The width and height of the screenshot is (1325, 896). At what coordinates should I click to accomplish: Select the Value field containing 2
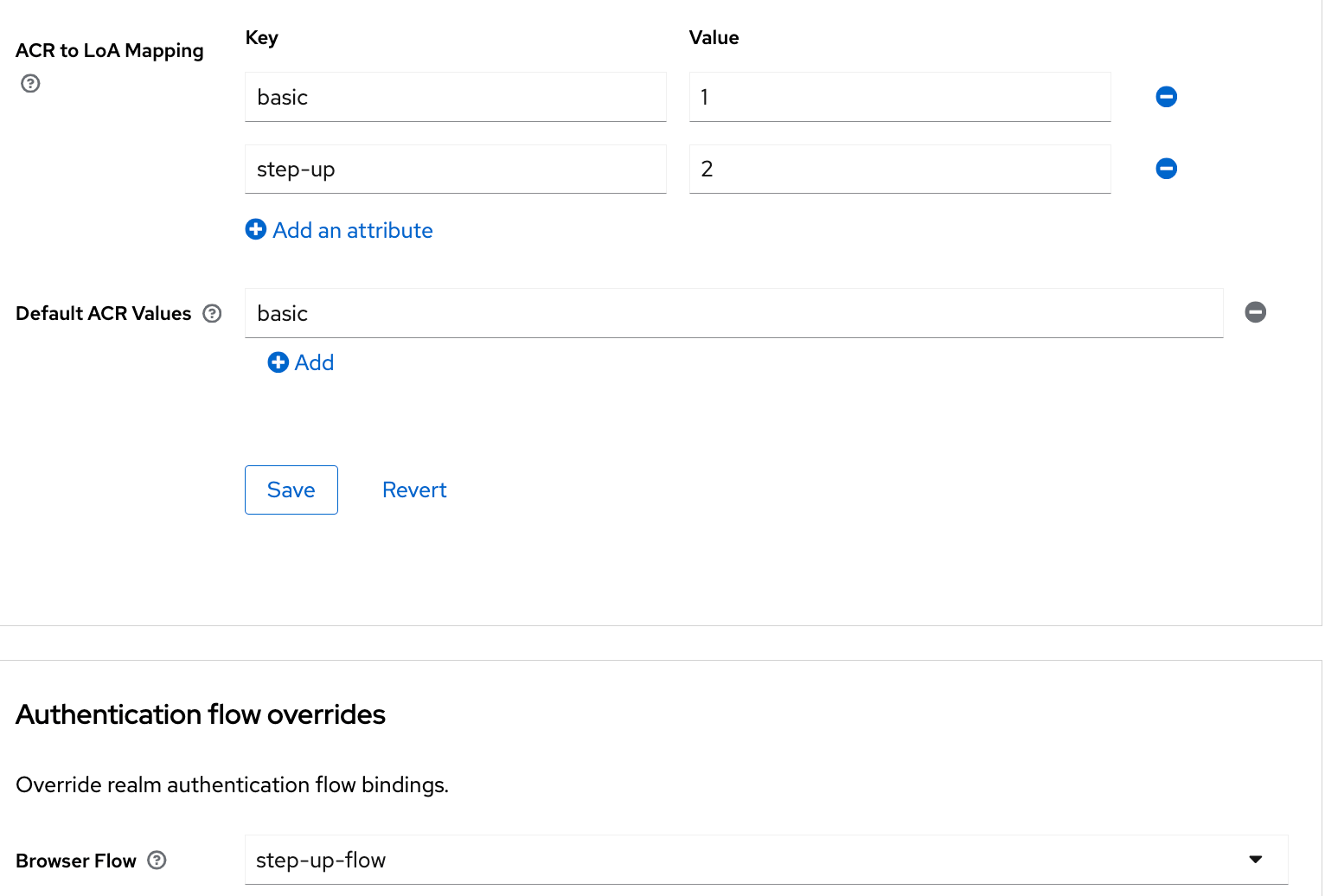(899, 169)
